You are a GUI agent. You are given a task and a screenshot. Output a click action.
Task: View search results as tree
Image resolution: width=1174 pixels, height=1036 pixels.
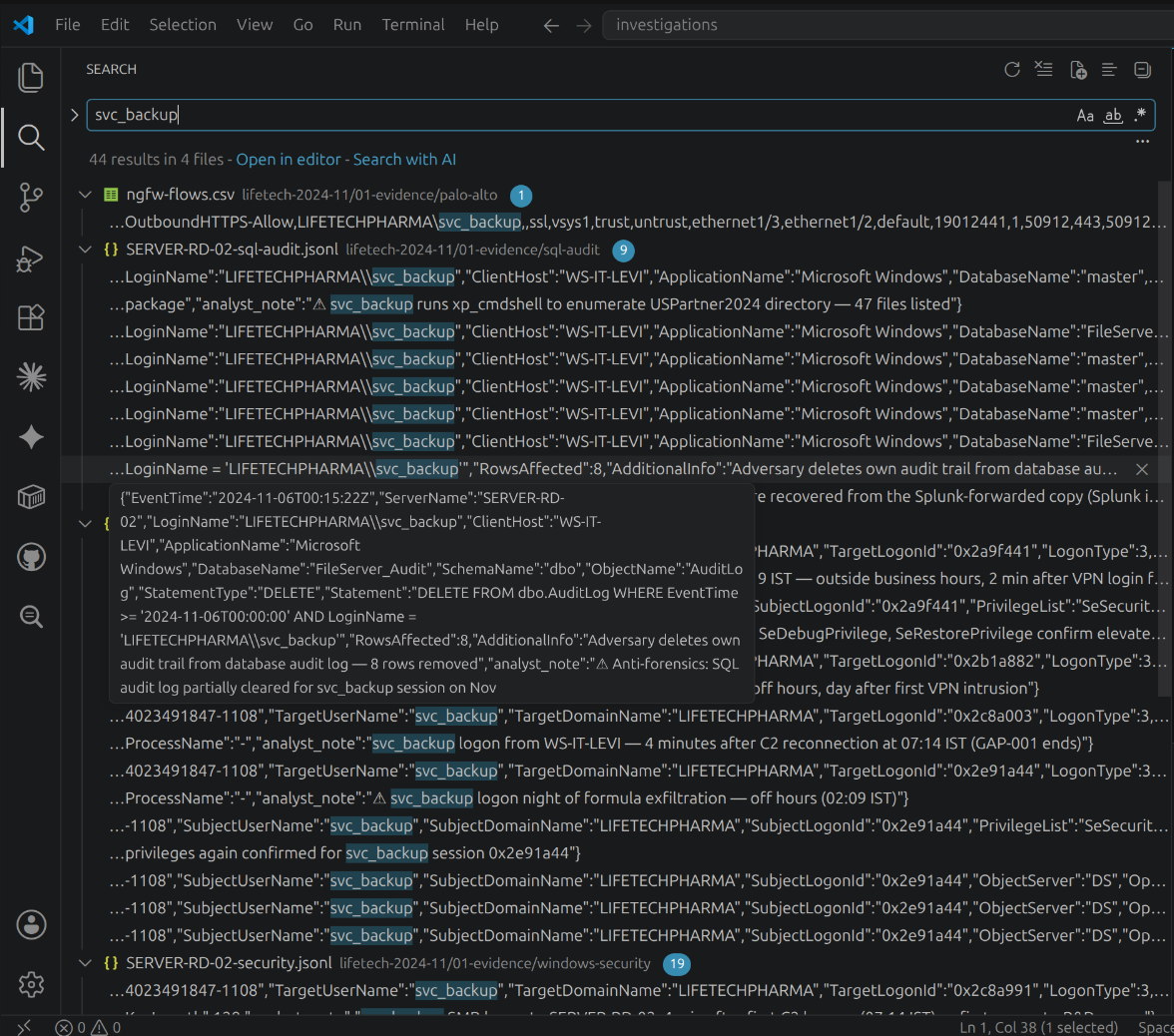(x=1110, y=70)
